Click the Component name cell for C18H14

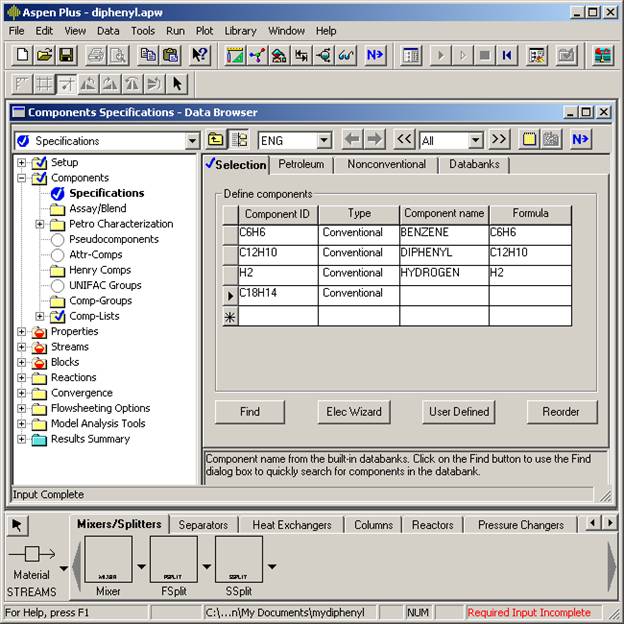click(444, 294)
